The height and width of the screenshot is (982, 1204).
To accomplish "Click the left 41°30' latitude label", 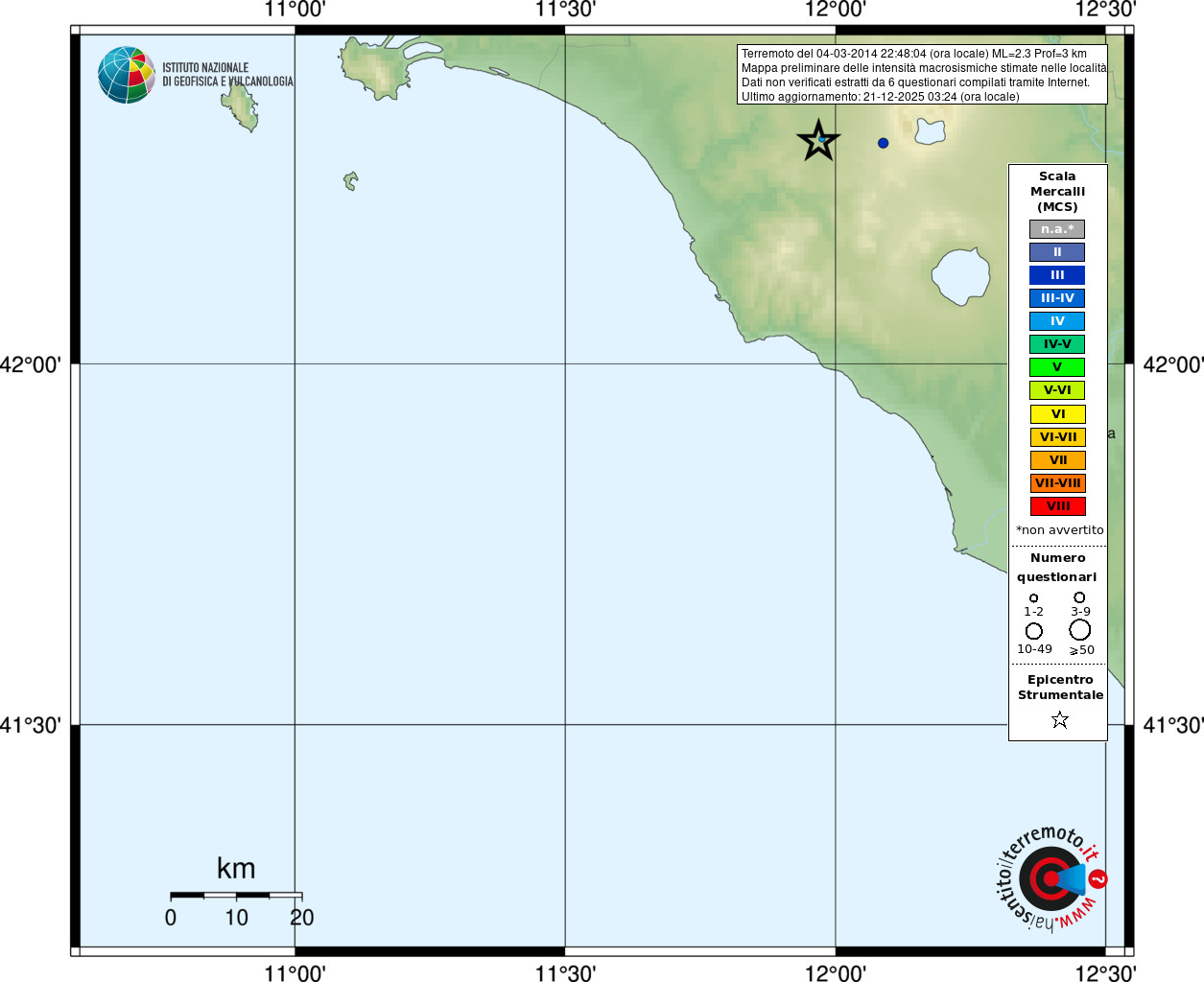I will pos(31,726).
